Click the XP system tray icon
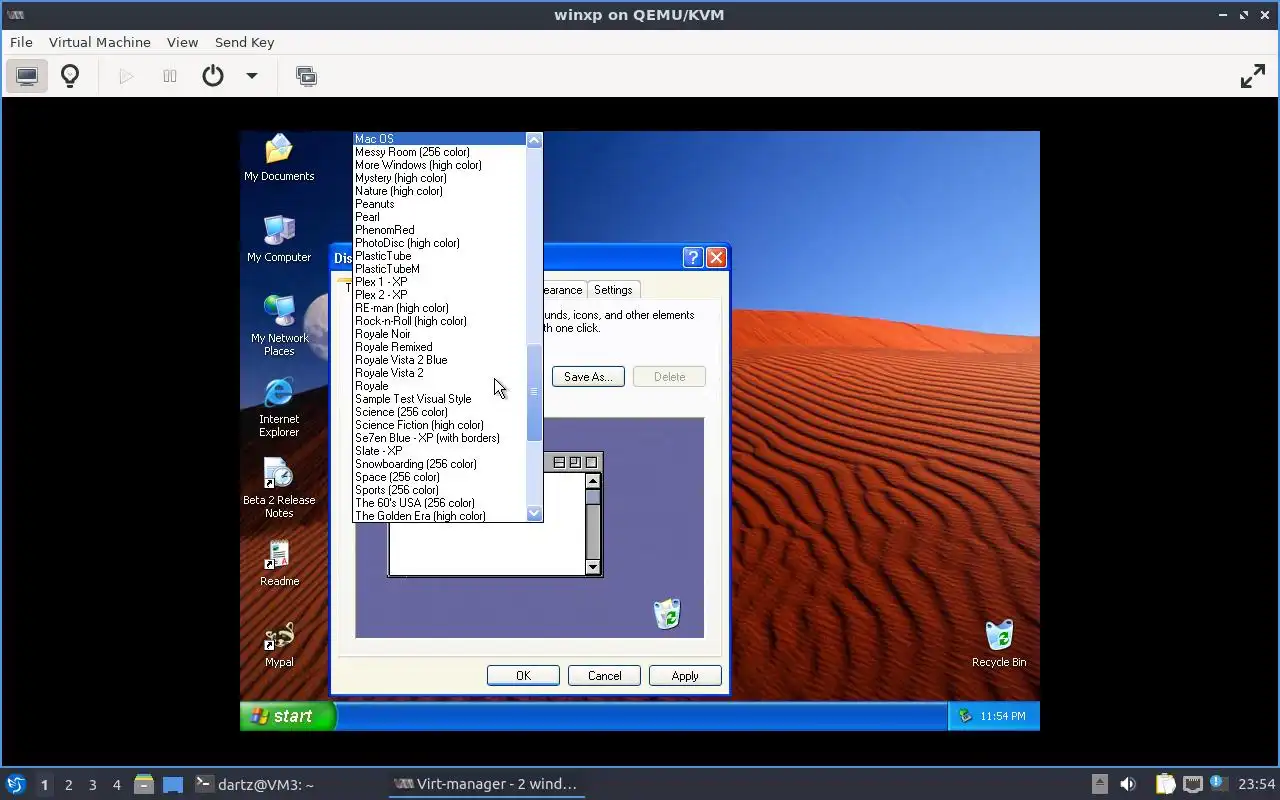The image size is (1280, 800). click(965, 716)
